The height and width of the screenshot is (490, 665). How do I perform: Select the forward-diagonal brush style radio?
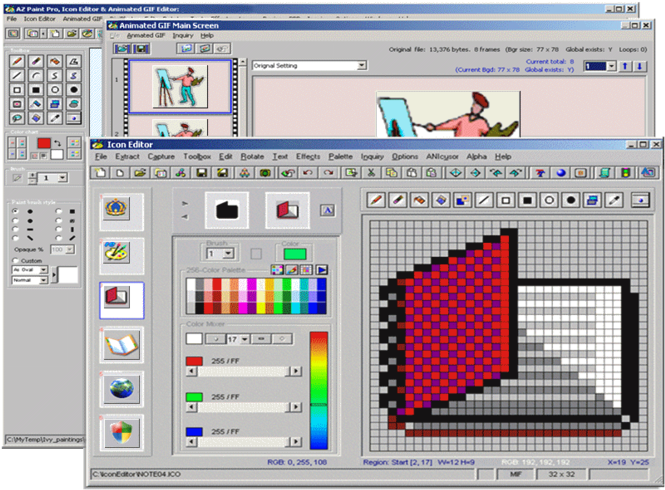pyautogui.click(x=59, y=238)
